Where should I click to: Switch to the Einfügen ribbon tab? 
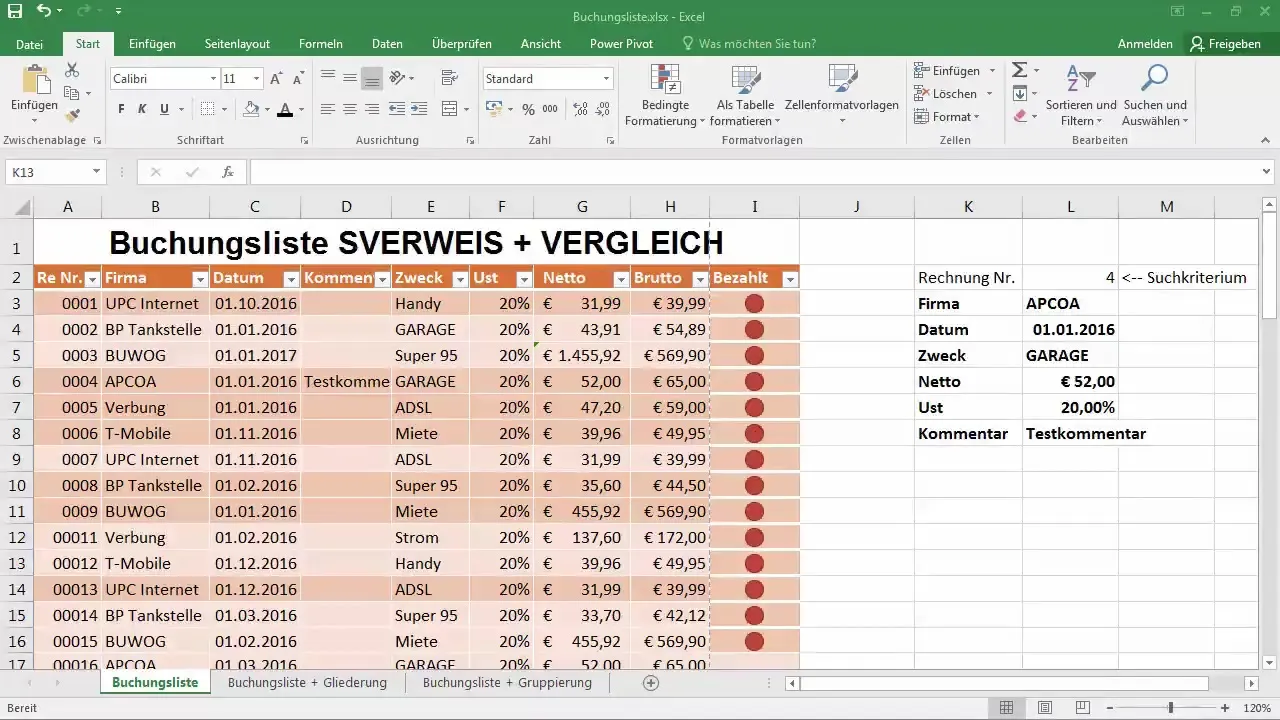tap(152, 44)
